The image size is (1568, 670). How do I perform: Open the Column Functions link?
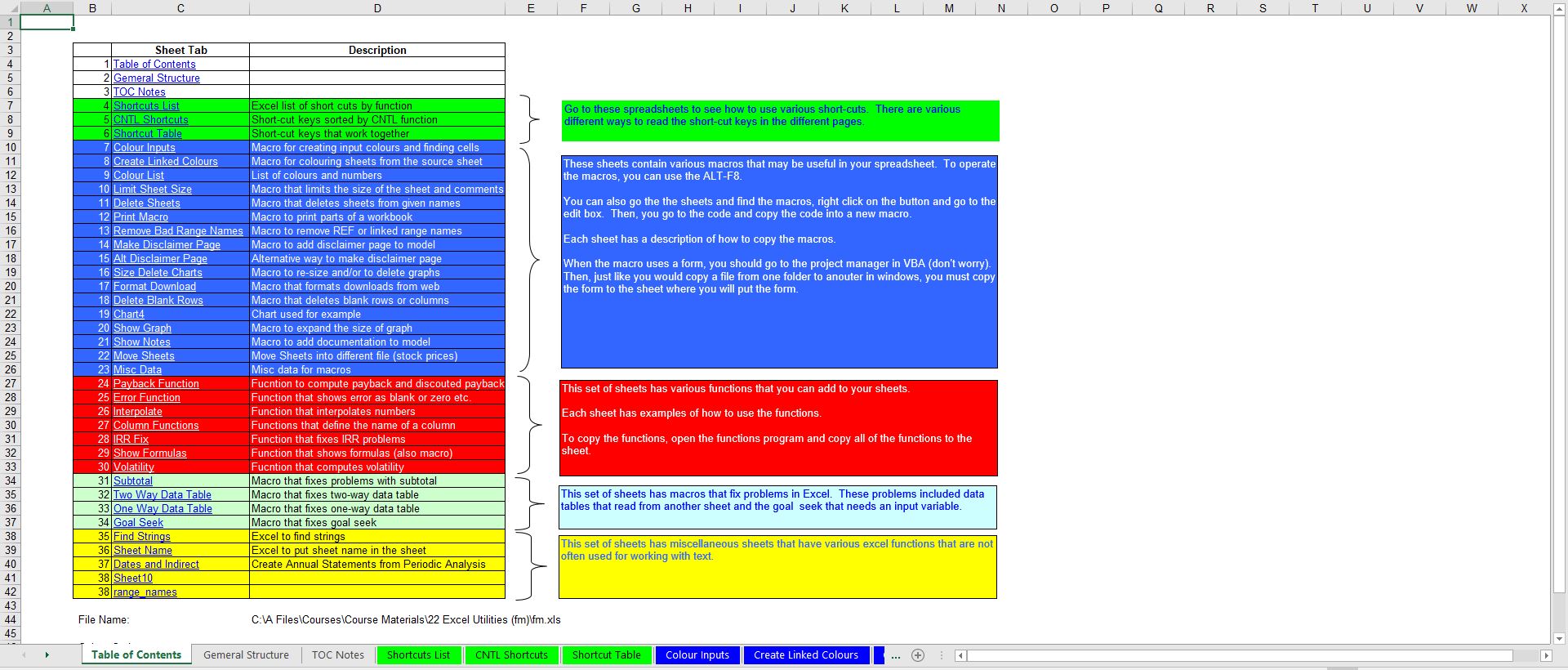[x=156, y=426]
